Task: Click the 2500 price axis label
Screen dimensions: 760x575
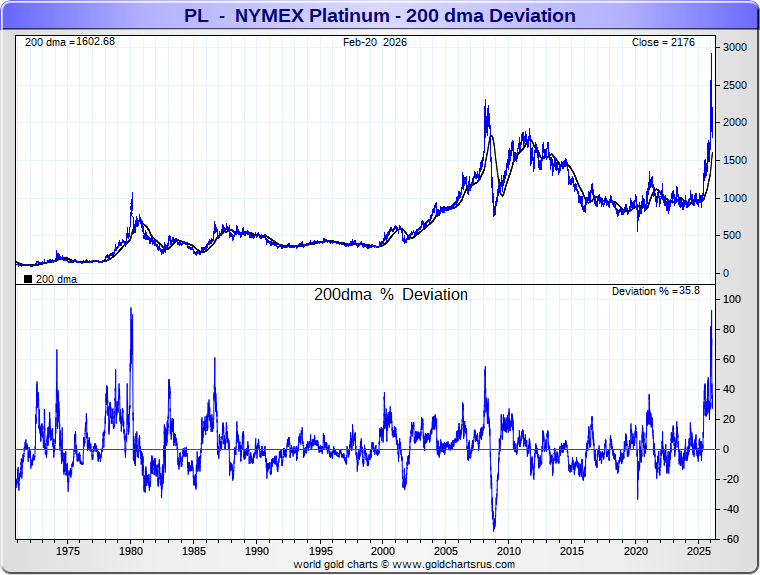Action: point(735,85)
